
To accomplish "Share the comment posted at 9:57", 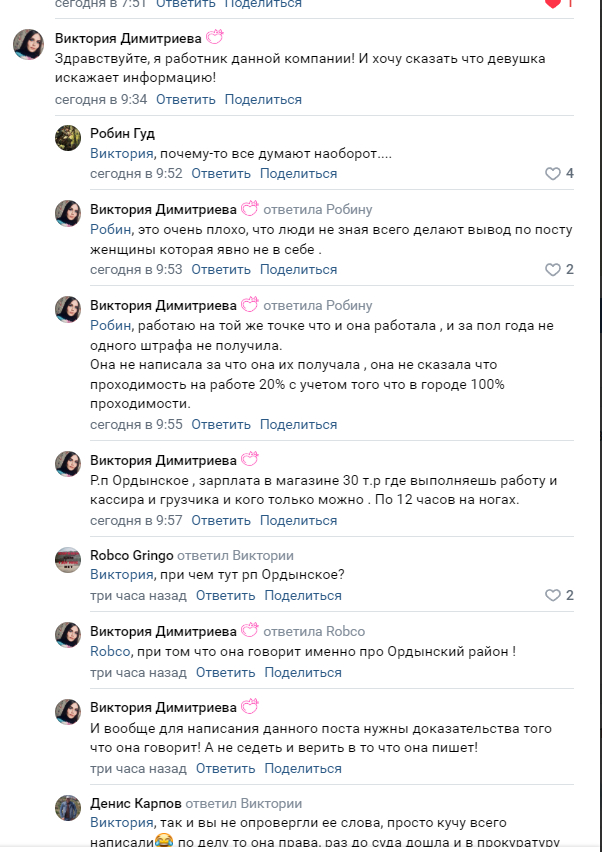I will pyautogui.click(x=298, y=520).
